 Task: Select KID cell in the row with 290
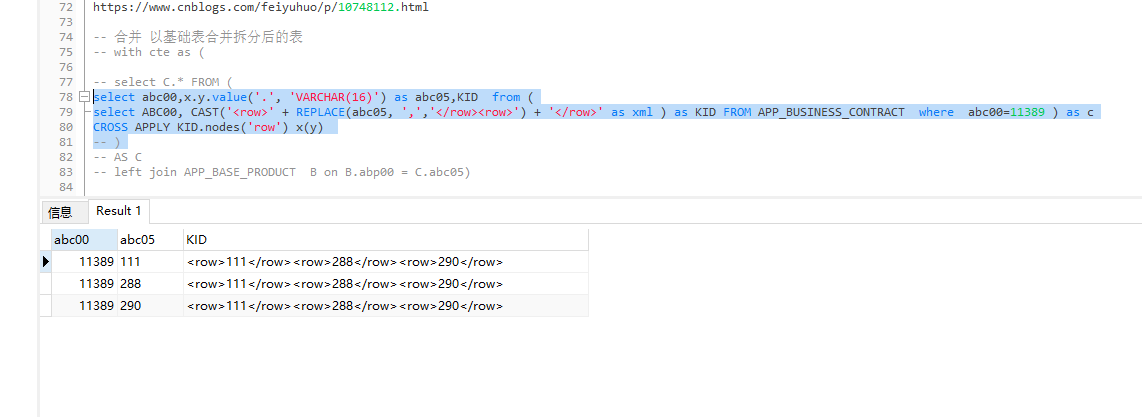click(x=385, y=306)
